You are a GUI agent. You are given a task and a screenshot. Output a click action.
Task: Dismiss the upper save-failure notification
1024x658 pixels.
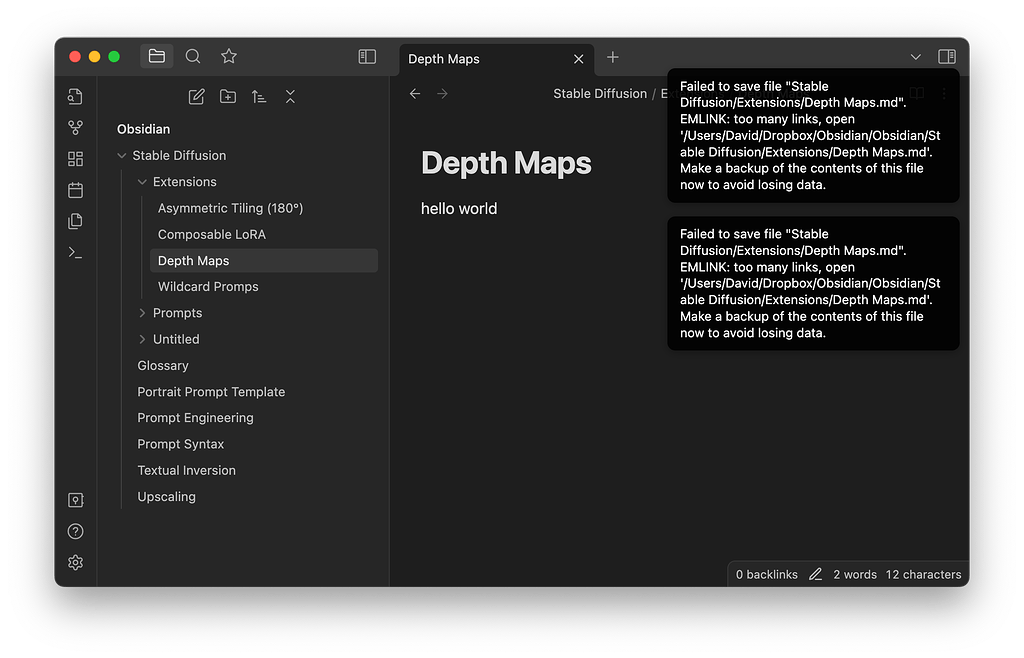pyautogui.click(x=813, y=136)
